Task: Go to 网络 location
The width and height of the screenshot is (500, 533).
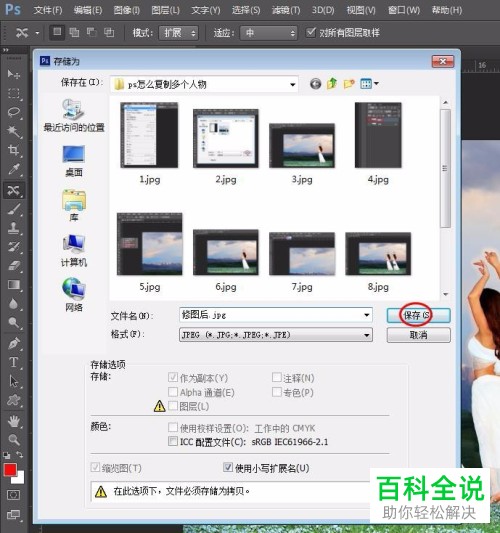Action: 74,295
